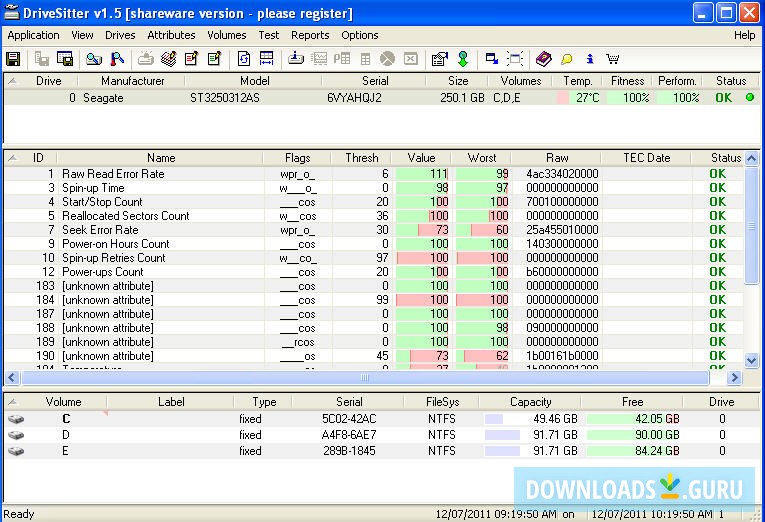Click the yellow speech bubble icon

click(x=566, y=60)
